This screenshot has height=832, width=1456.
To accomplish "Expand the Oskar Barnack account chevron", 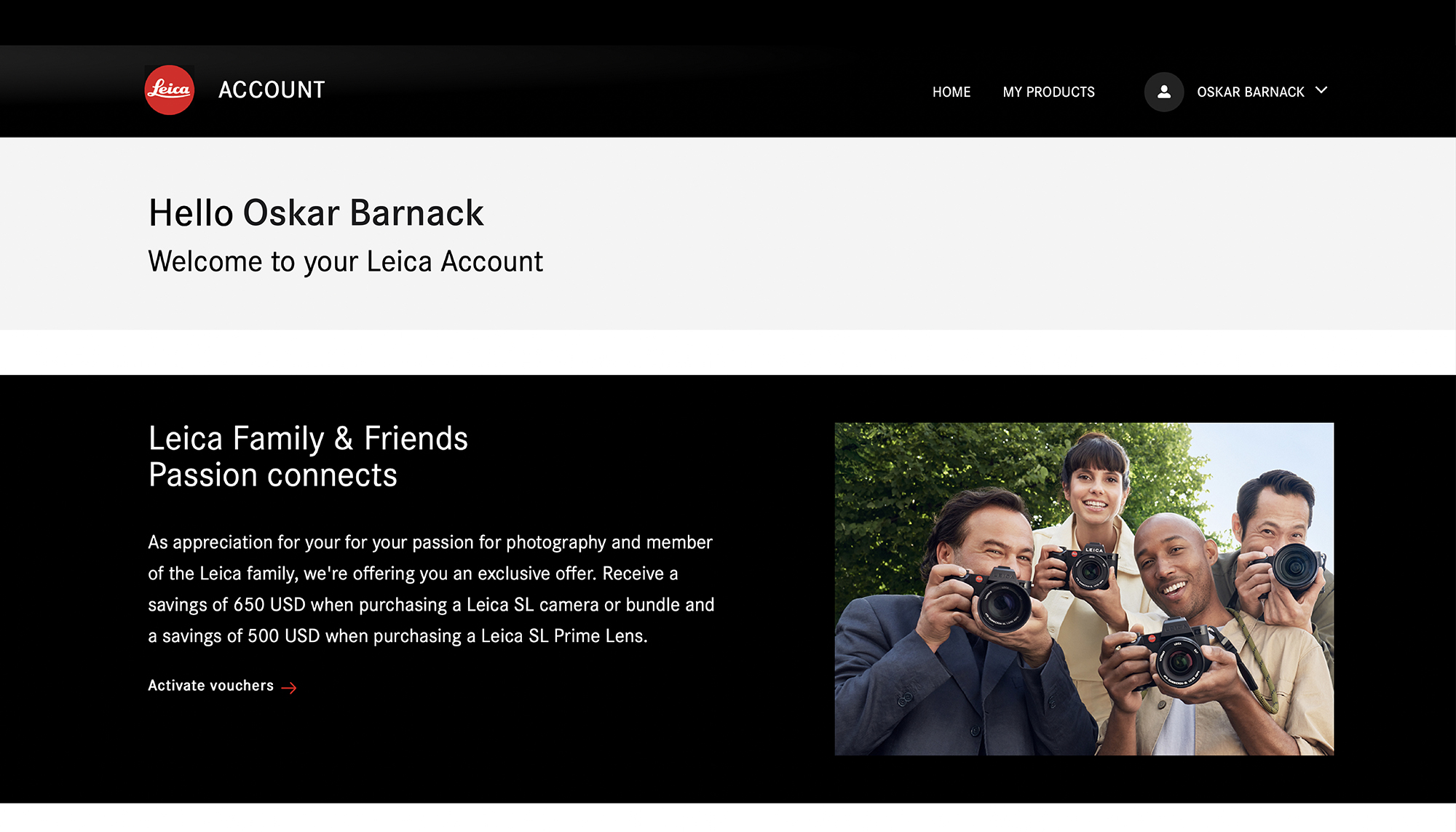I will [x=1321, y=90].
